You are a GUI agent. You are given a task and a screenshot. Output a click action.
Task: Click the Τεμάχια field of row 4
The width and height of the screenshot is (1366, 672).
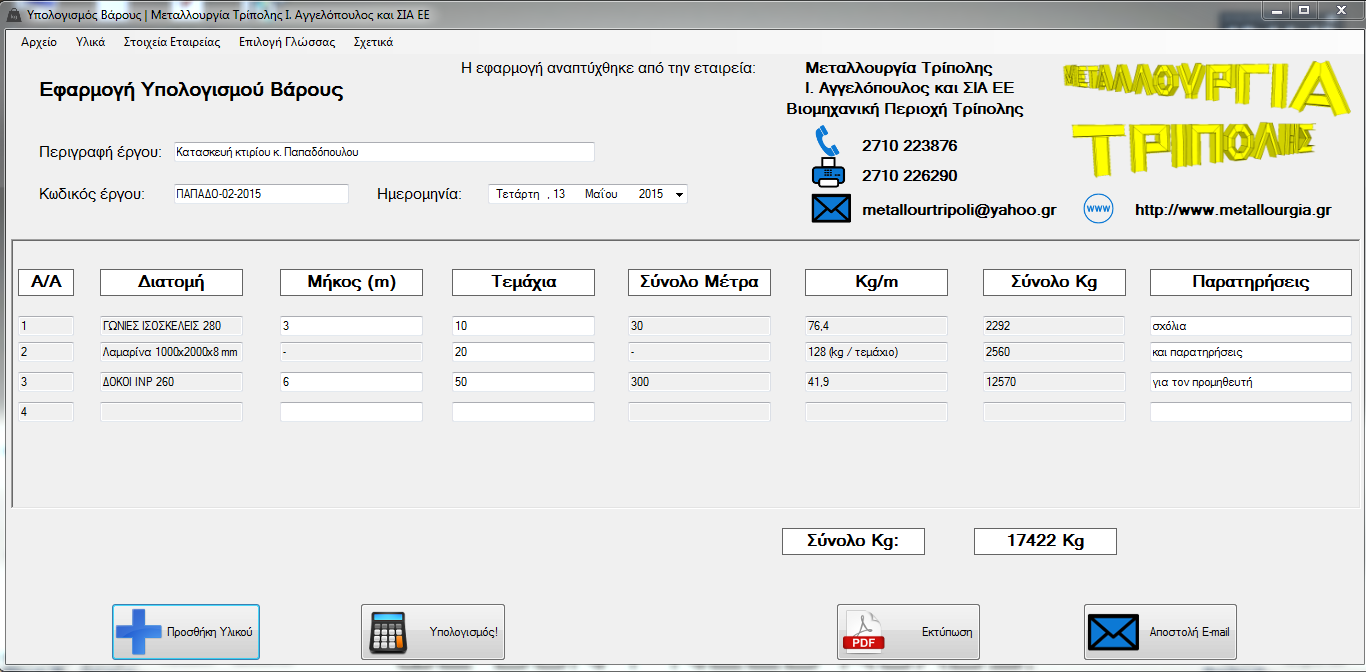click(x=523, y=412)
